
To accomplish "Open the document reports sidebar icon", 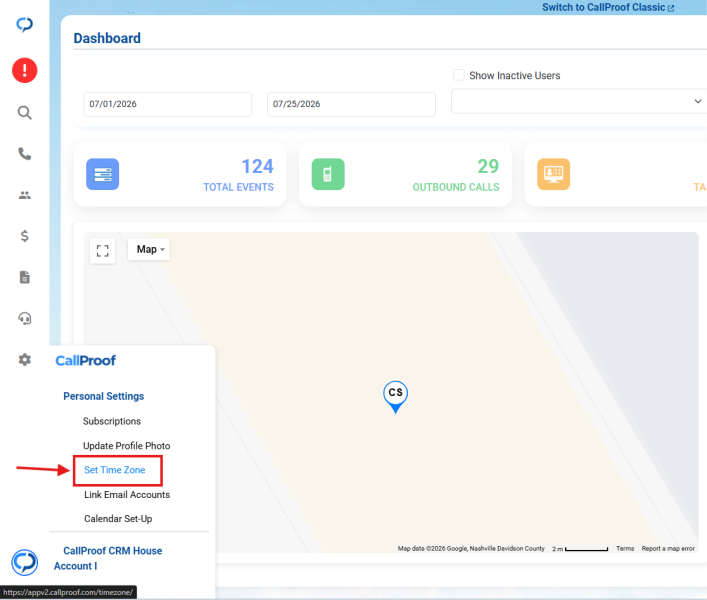I will [x=24, y=277].
